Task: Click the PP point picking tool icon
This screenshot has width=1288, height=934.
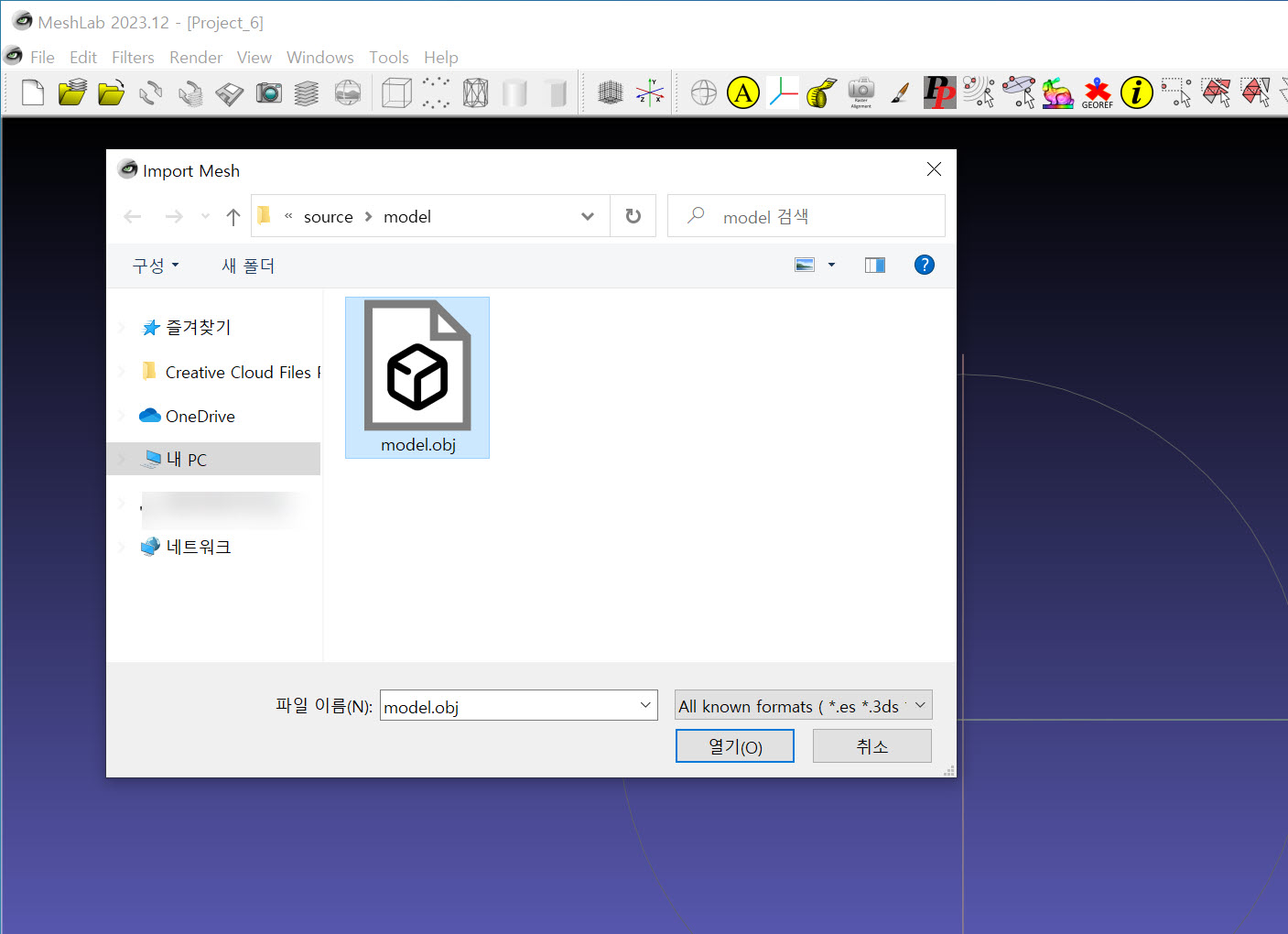Action: pyautogui.click(x=939, y=92)
